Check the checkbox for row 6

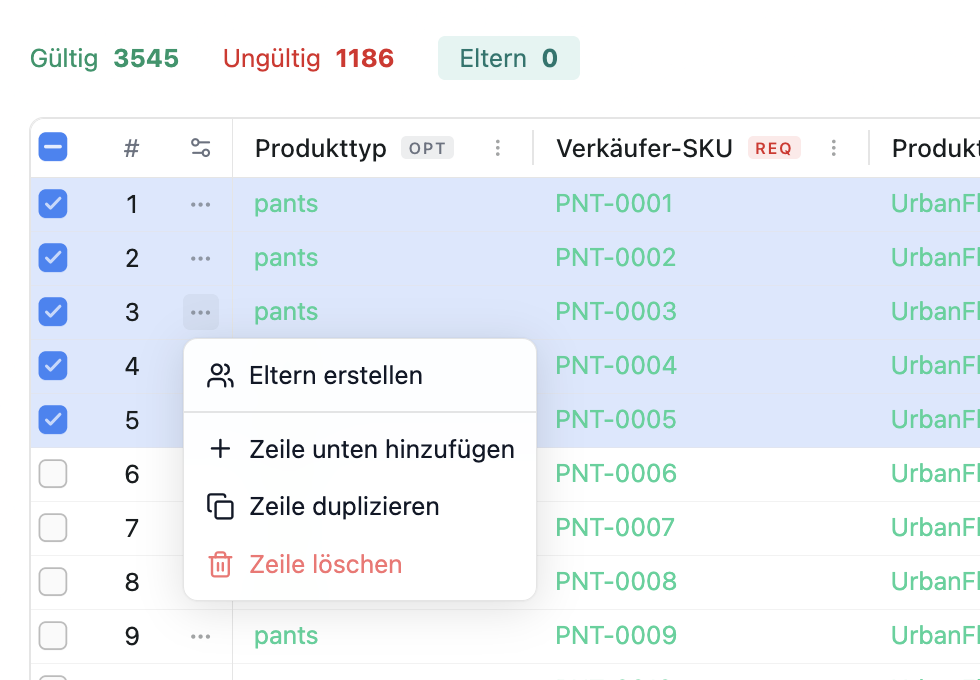pyautogui.click(x=53, y=474)
